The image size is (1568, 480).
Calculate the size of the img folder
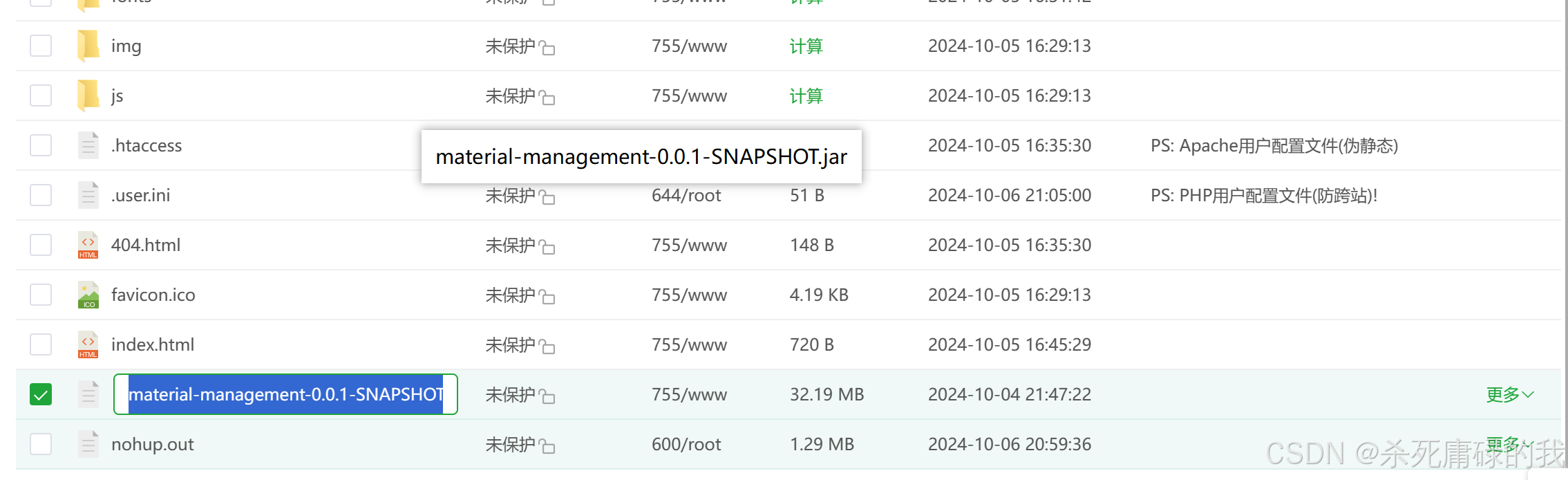click(x=806, y=46)
